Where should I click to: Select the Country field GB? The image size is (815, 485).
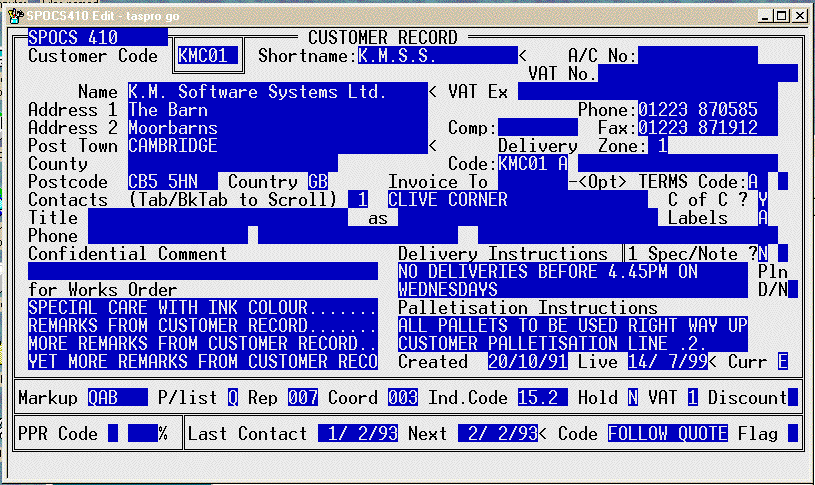[x=317, y=182]
